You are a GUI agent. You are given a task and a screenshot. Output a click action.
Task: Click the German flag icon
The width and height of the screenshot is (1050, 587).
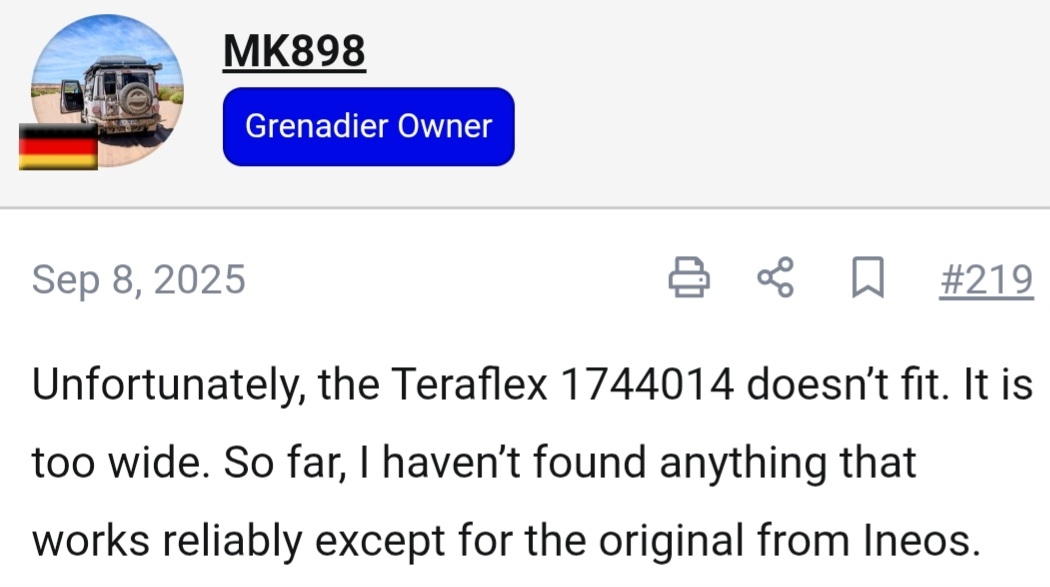point(58,148)
